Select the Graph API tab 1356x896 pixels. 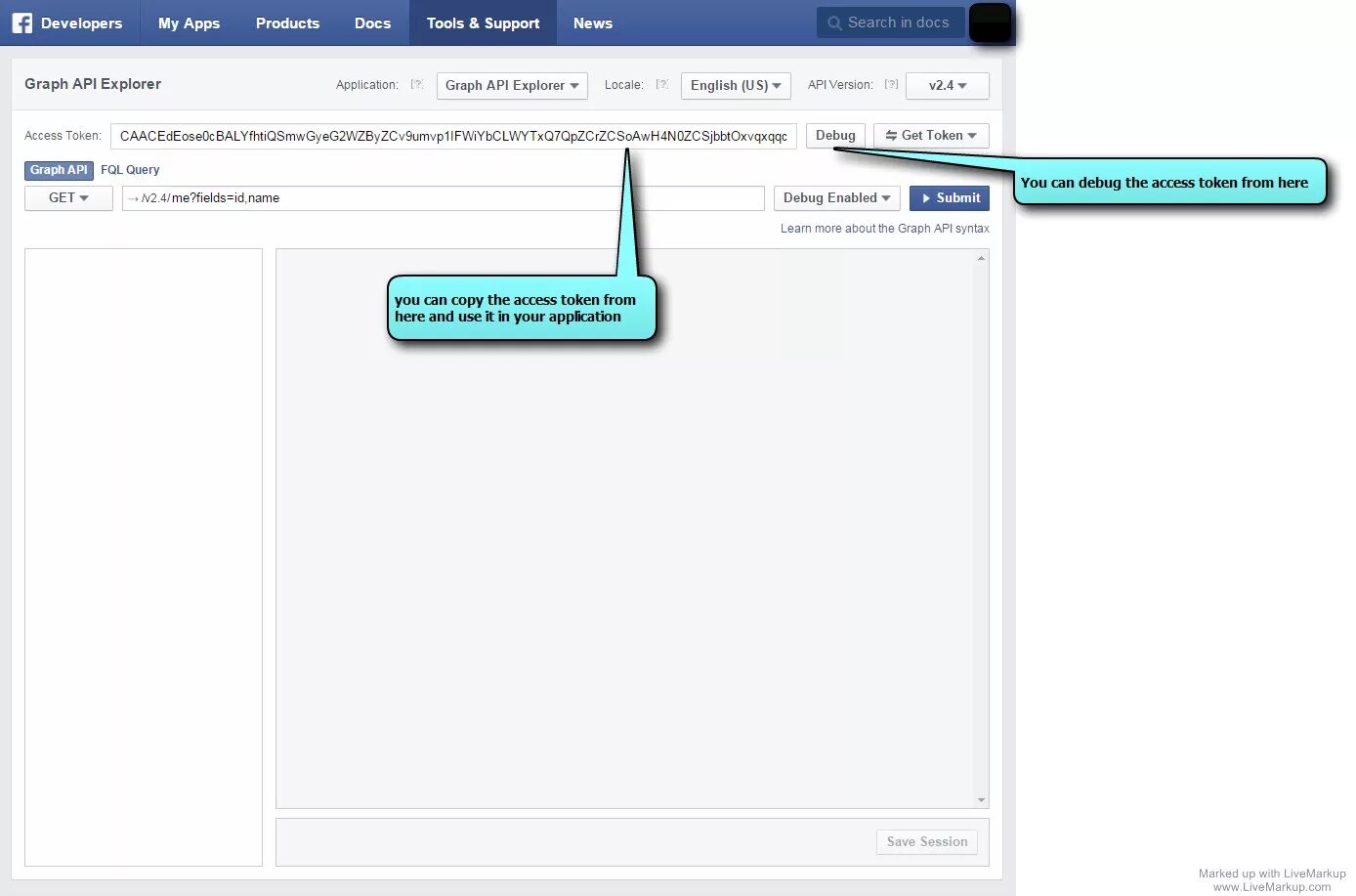coord(59,170)
